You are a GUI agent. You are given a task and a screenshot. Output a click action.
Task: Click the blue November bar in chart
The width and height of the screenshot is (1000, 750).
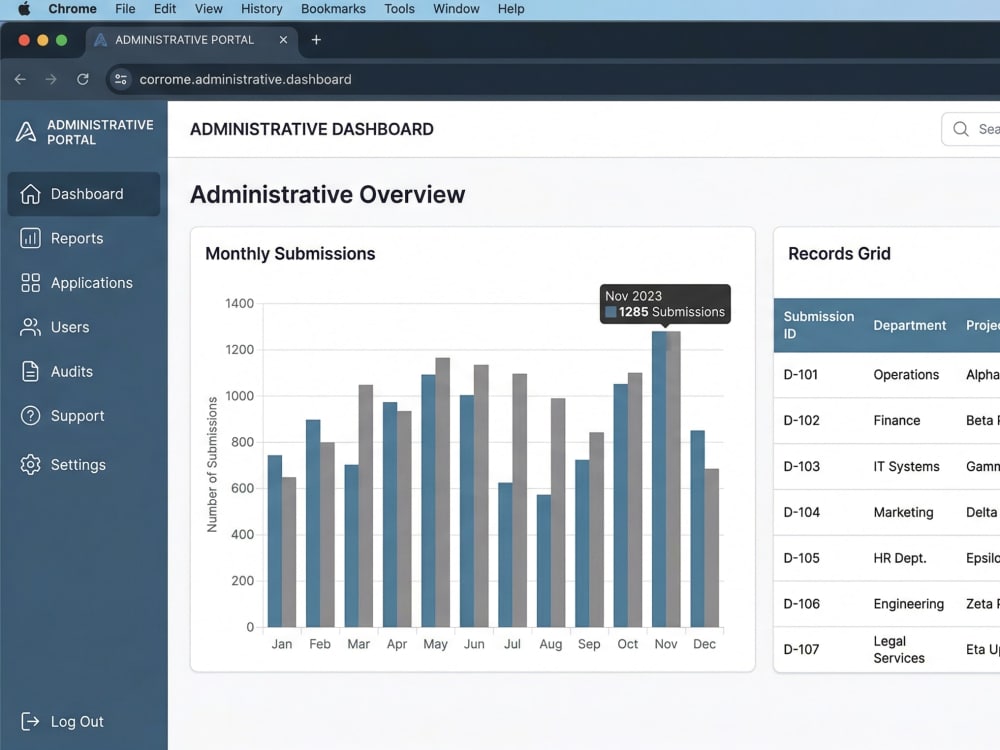(x=659, y=478)
